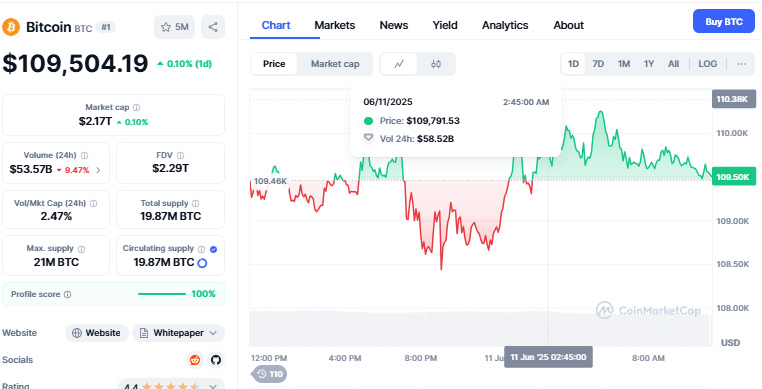Open the Analytics tab

pyautogui.click(x=505, y=25)
